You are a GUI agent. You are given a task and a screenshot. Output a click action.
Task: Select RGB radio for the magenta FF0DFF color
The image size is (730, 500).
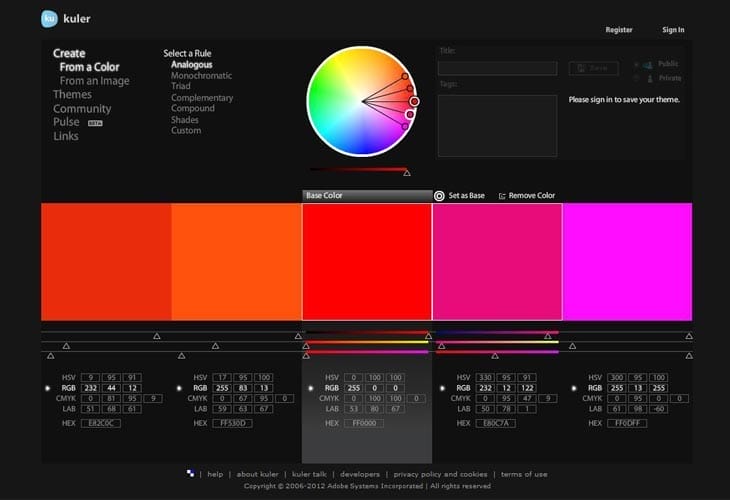pos(571,387)
